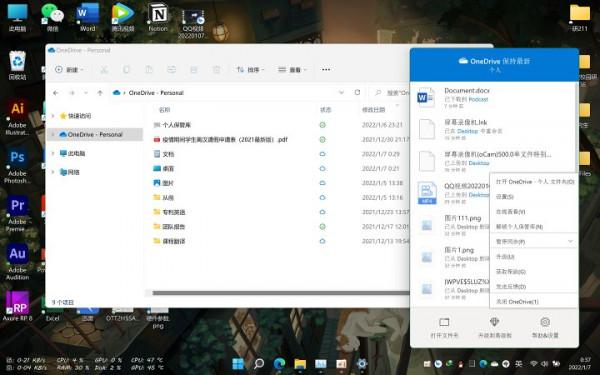Select the Adobe Photoshop desktop icon
The width and height of the screenshot is (600, 375).
point(17,166)
